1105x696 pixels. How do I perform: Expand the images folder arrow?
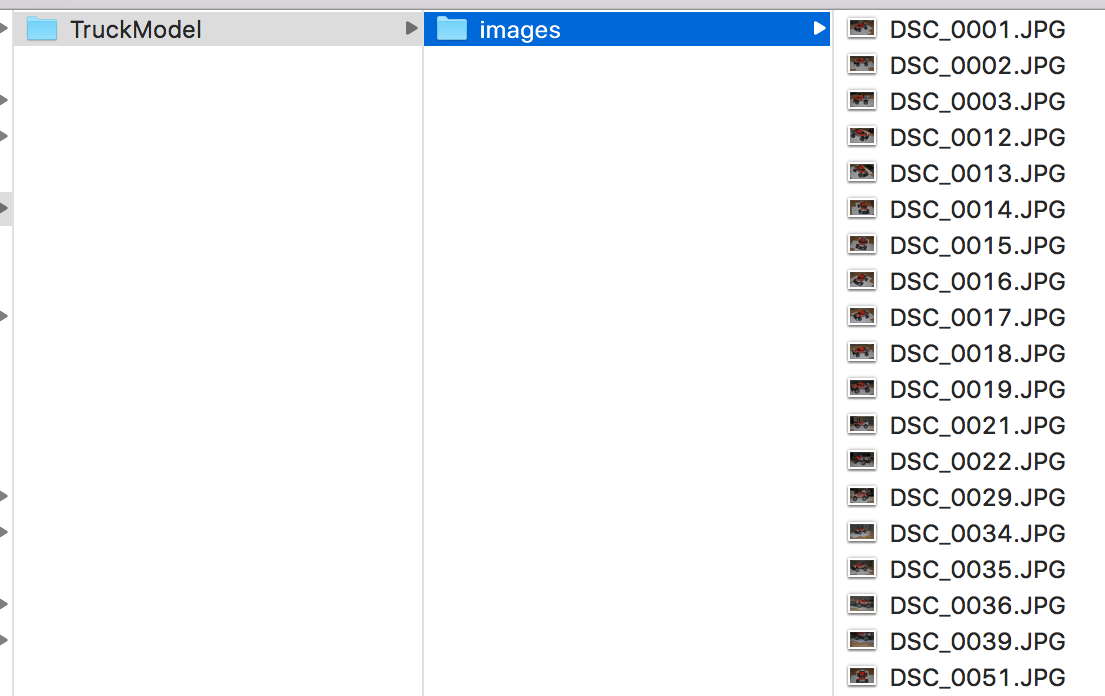[819, 28]
